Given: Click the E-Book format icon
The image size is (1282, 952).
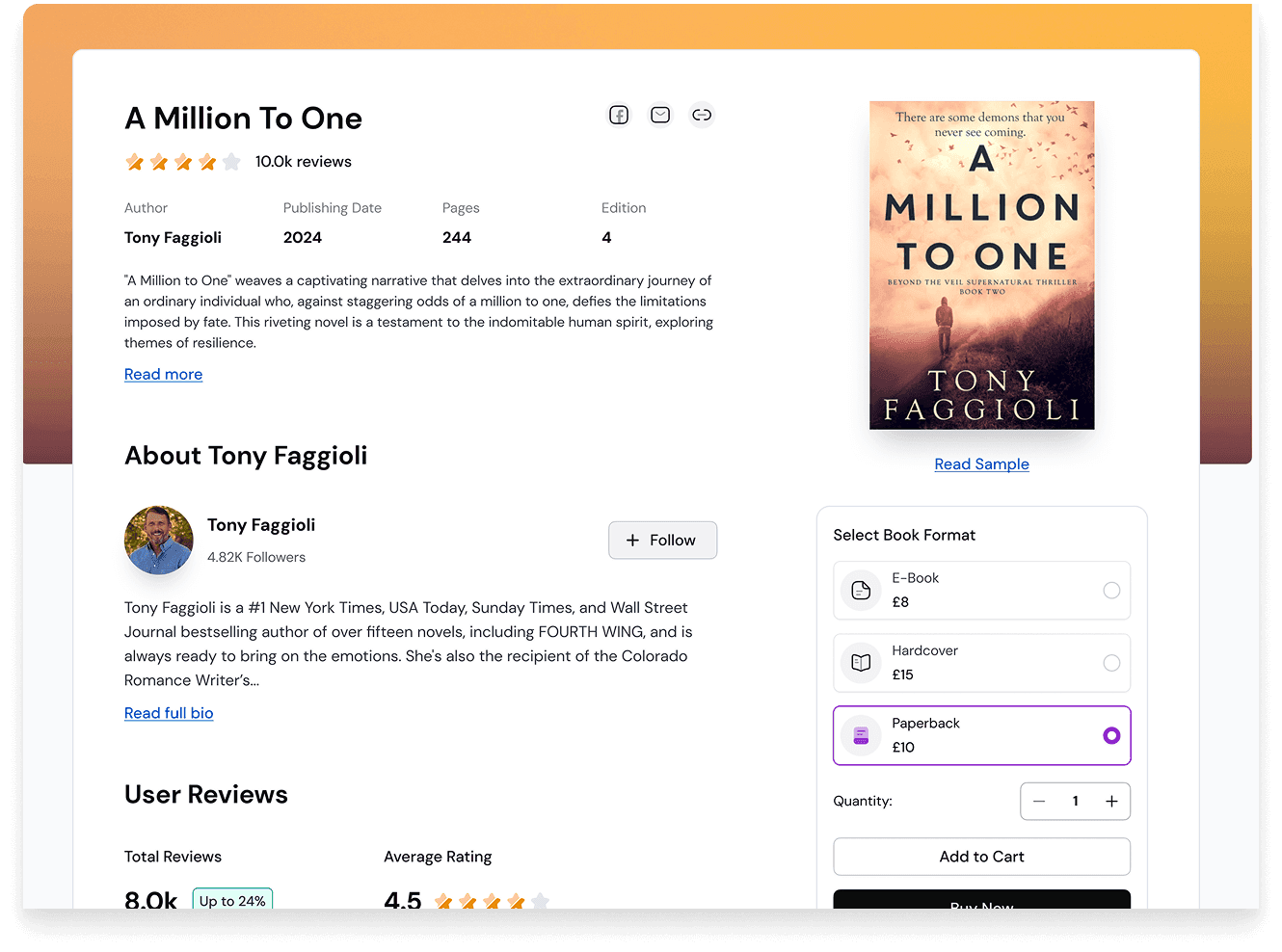Looking at the screenshot, I should coord(861,591).
